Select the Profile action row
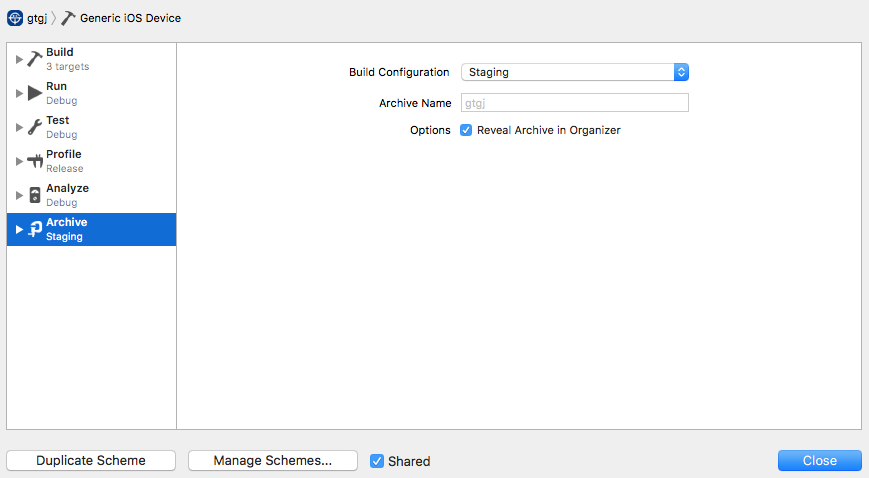The height and width of the screenshot is (478, 869). [x=91, y=161]
